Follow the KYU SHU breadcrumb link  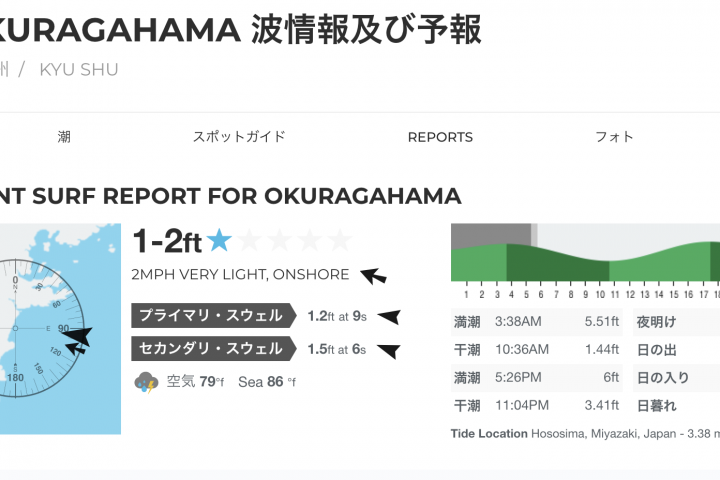tap(79, 69)
